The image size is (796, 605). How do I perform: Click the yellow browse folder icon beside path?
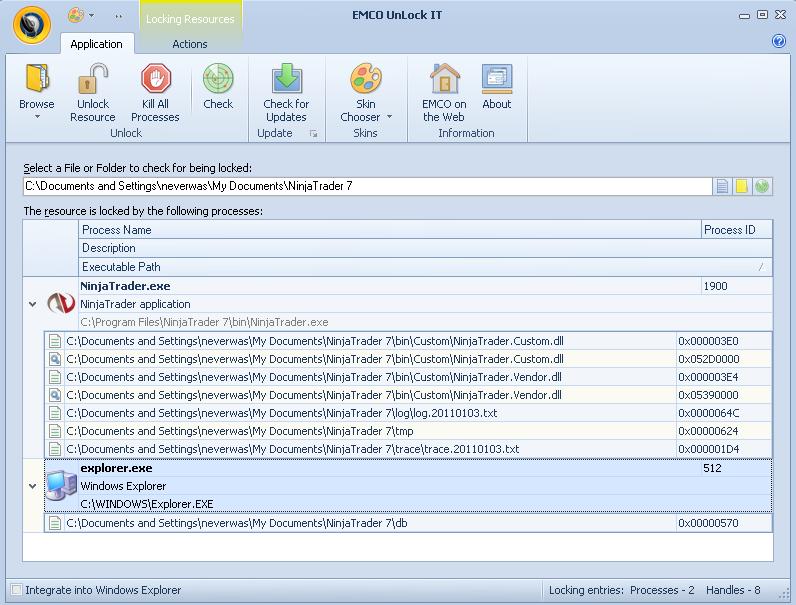742,186
